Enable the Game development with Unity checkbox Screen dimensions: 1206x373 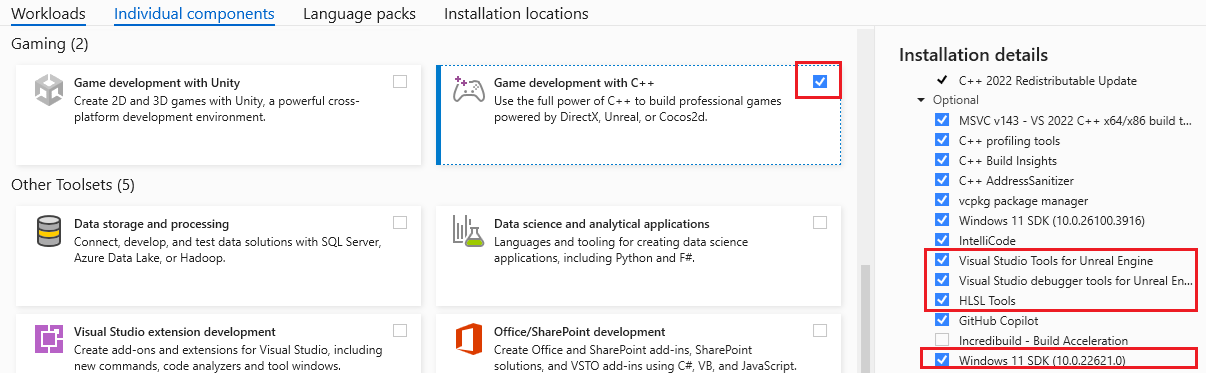pyautogui.click(x=400, y=82)
